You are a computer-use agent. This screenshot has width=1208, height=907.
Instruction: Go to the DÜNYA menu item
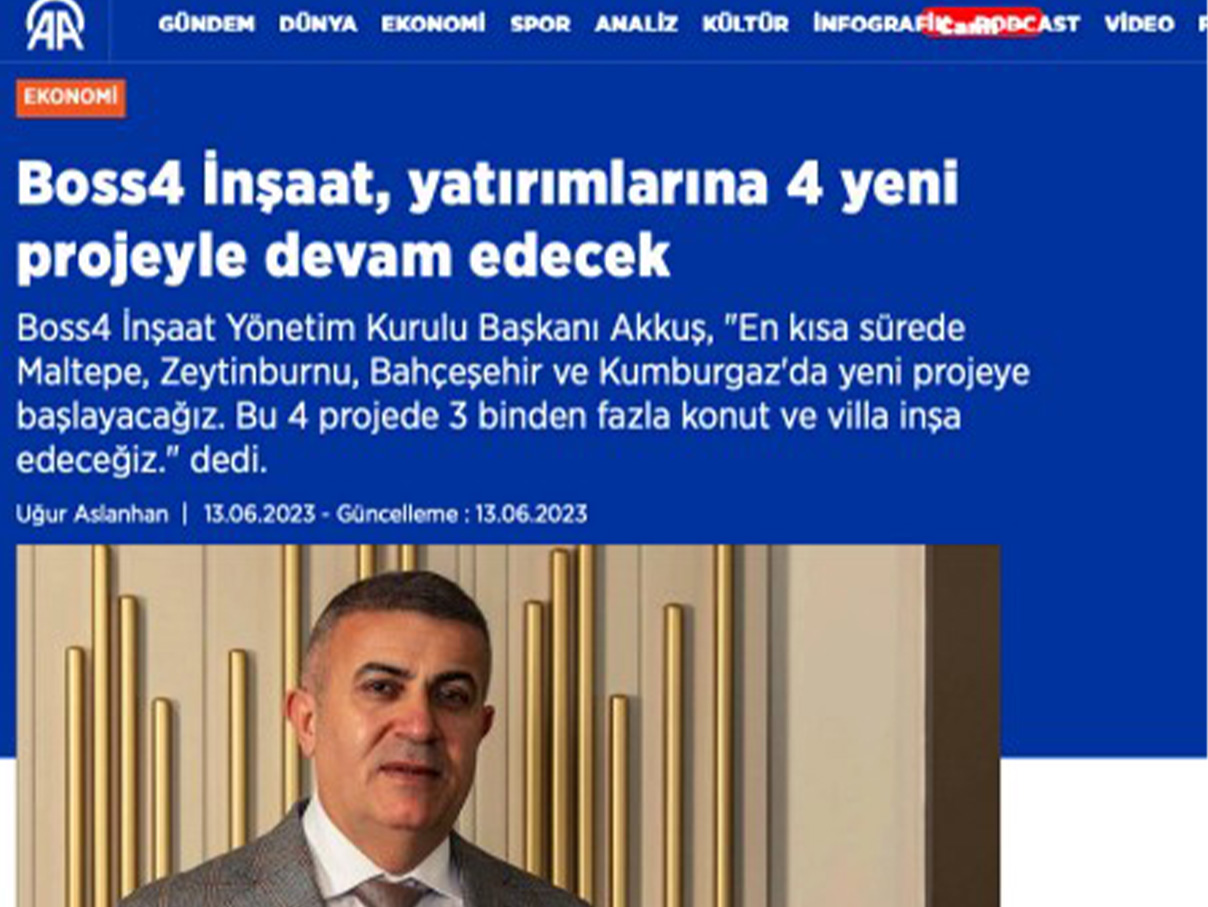pos(318,24)
